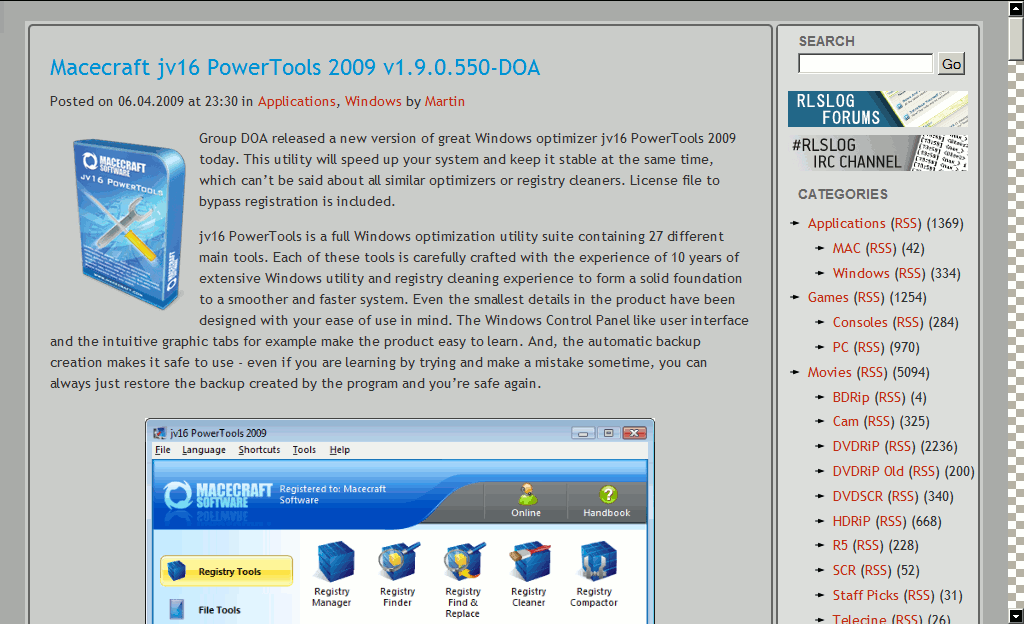
Task: Open the DVDRiP Old category link
Action: pyautogui.click(x=868, y=471)
